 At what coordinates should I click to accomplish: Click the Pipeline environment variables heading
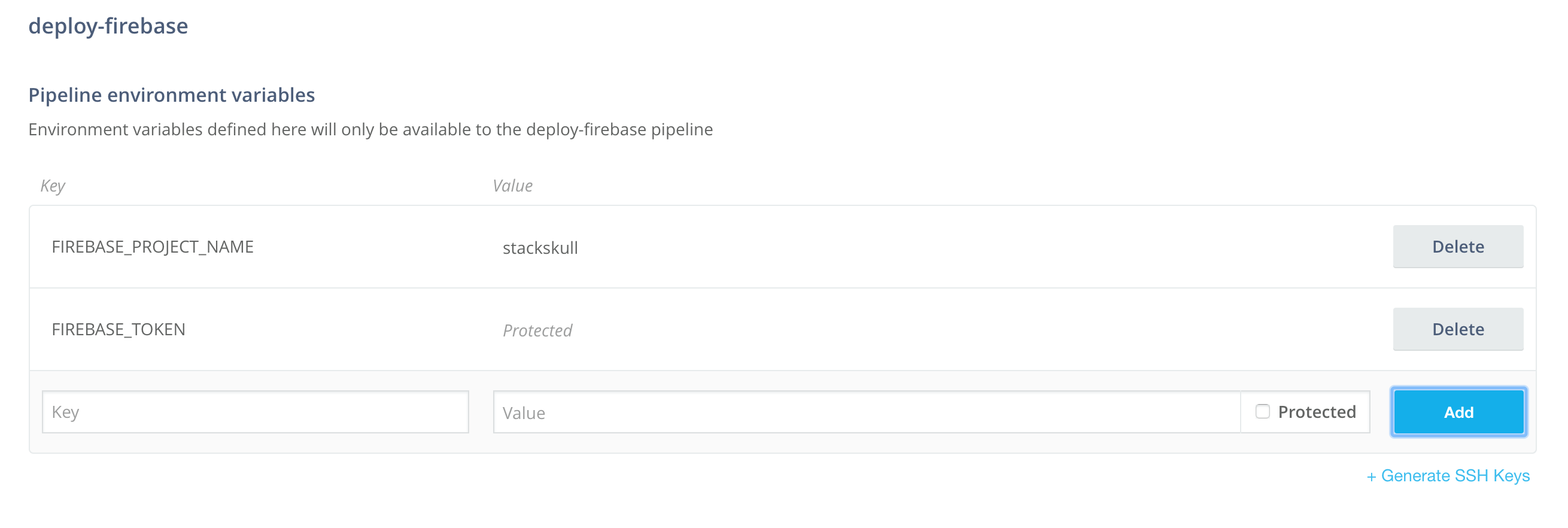(x=172, y=95)
